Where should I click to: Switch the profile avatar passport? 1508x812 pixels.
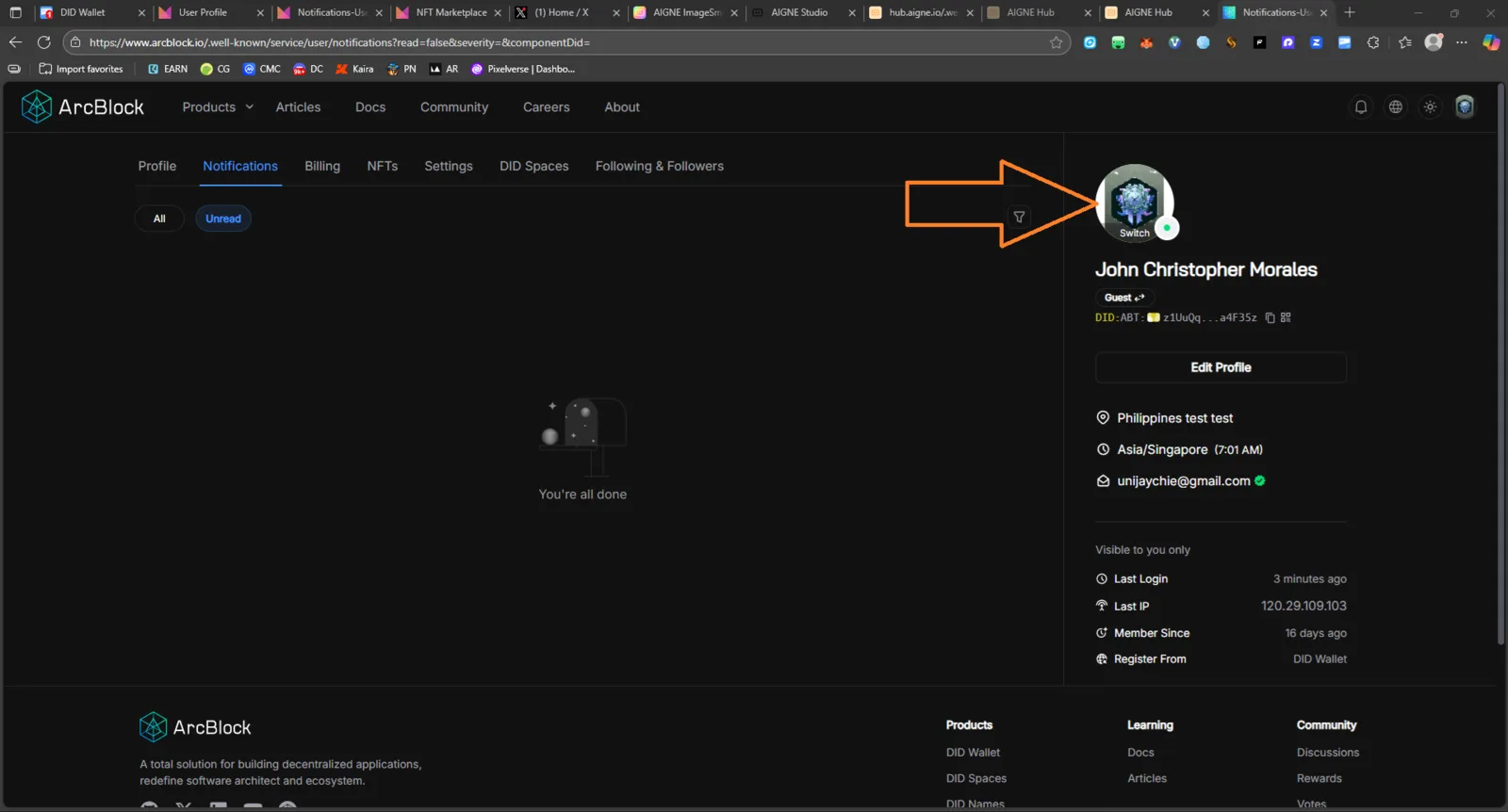[1135, 203]
